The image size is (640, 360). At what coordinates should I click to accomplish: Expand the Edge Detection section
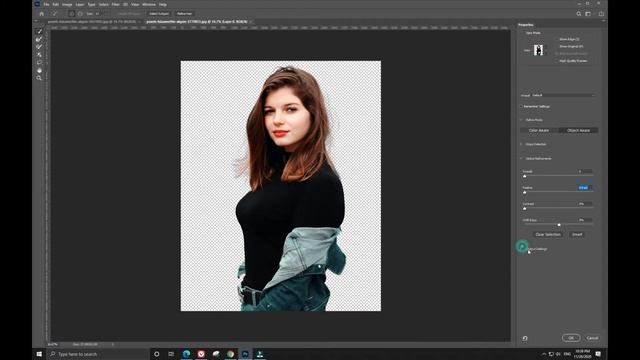[x=522, y=144]
